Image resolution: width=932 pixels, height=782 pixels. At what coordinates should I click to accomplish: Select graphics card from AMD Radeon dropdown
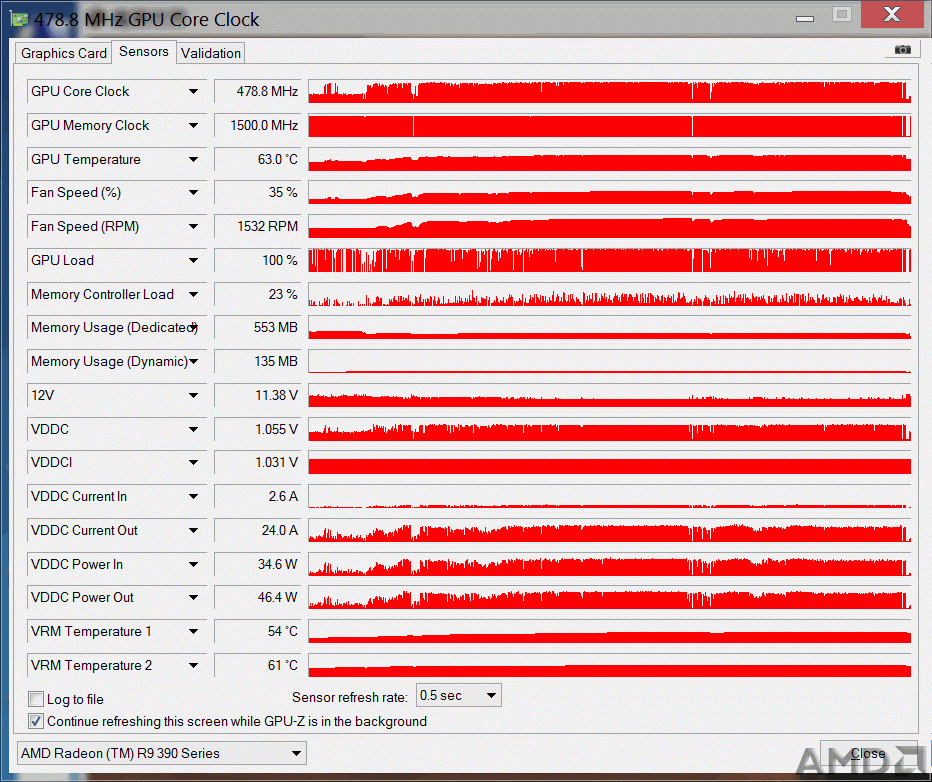pyautogui.click(x=162, y=753)
